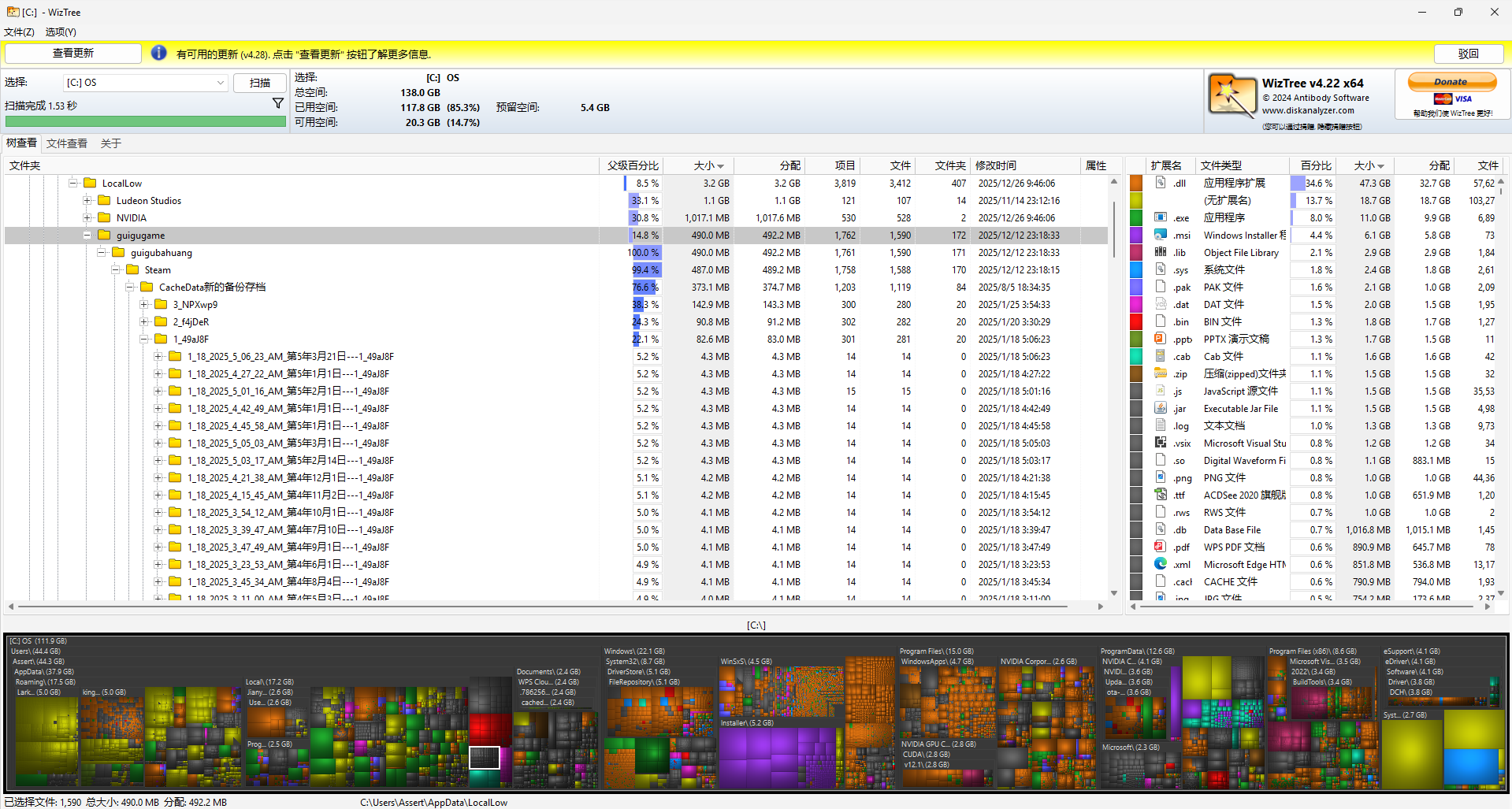The width and height of the screenshot is (1512, 809).
Task: Click the 扫描 scan button
Action: (x=260, y=83)
